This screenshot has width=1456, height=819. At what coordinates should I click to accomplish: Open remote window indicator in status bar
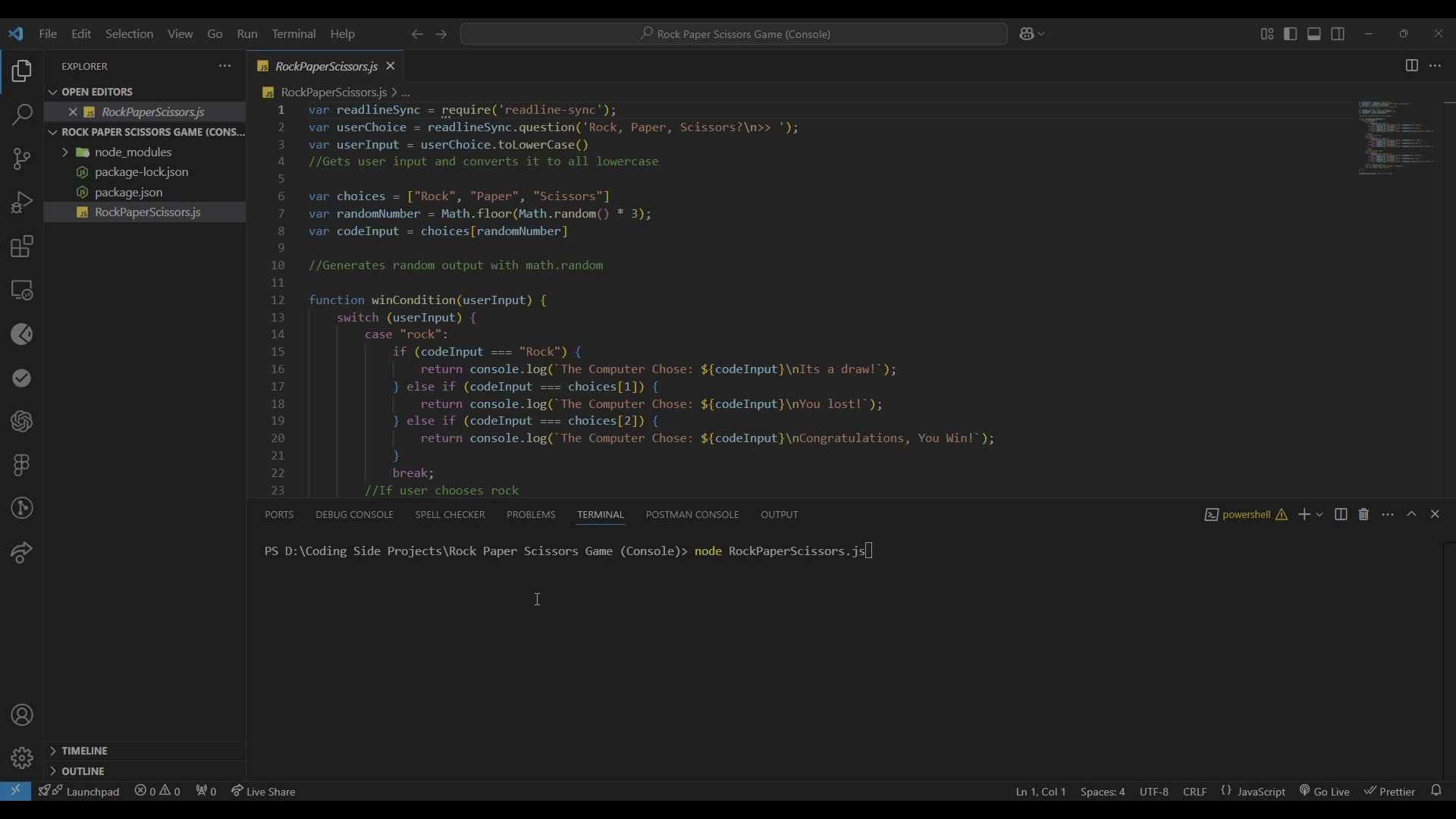15,791
